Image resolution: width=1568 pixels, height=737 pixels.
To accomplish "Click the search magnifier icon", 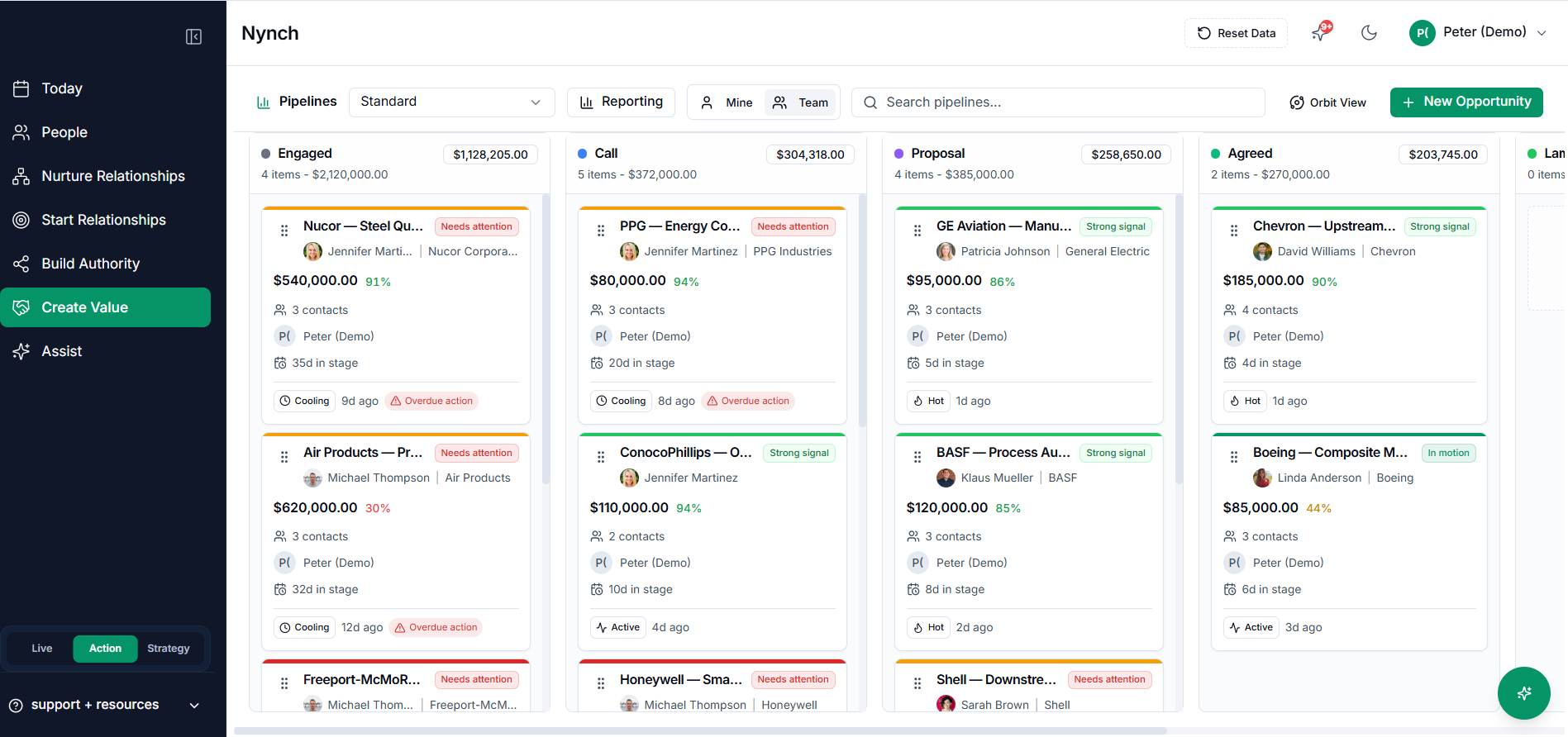I will pos(870,102).
